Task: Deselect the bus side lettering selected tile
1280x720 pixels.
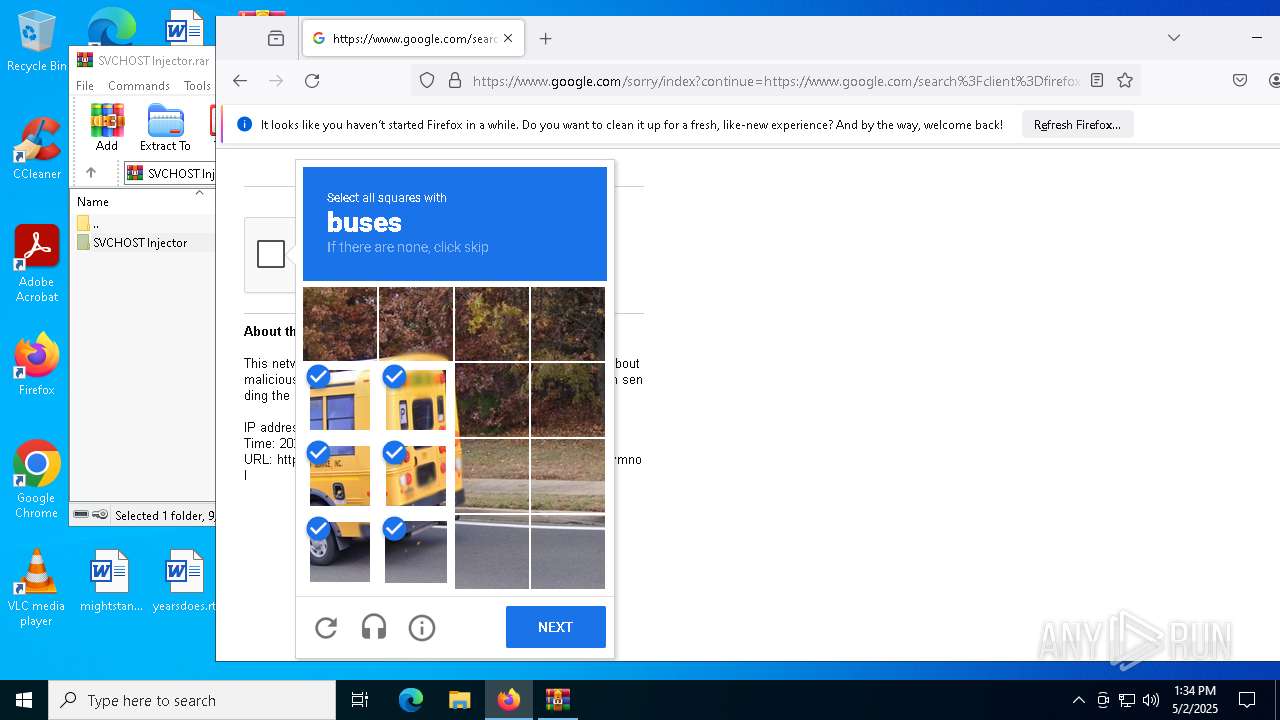Action: 340,476
